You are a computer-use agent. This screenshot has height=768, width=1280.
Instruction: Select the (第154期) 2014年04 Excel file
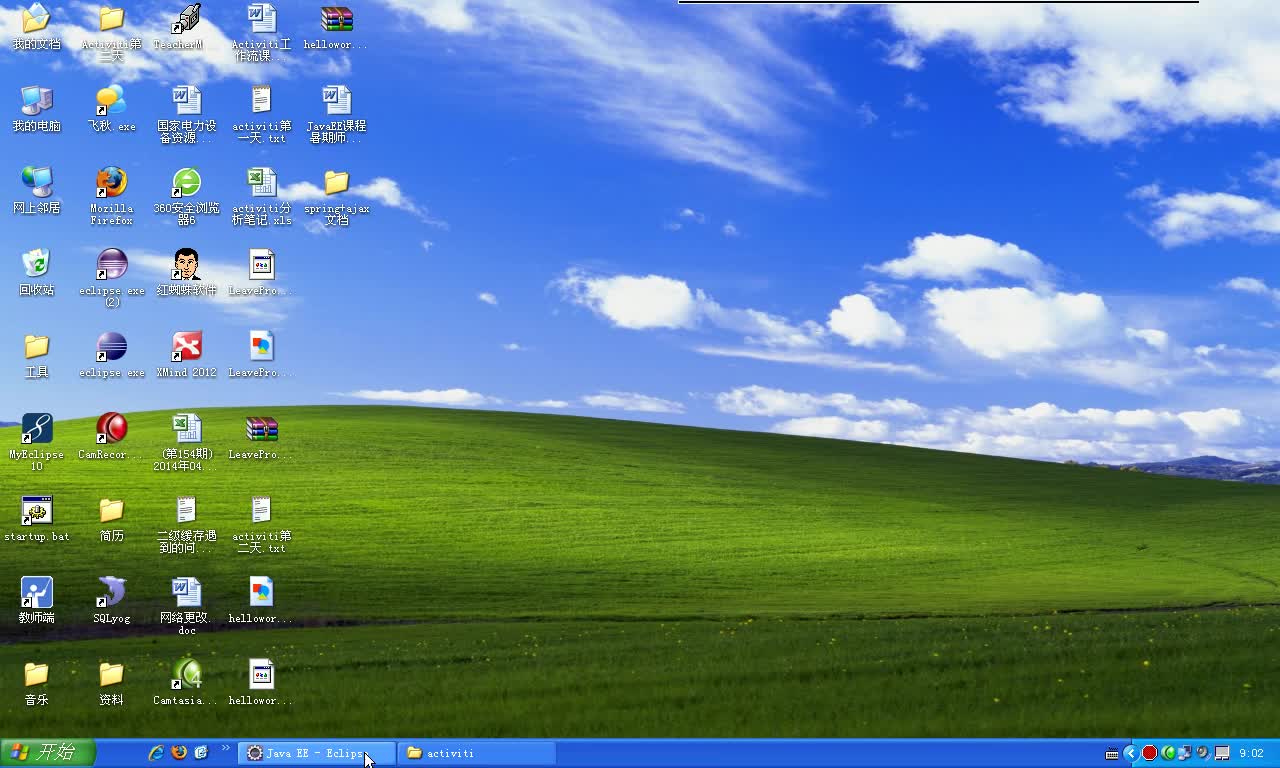coord(186,442)
